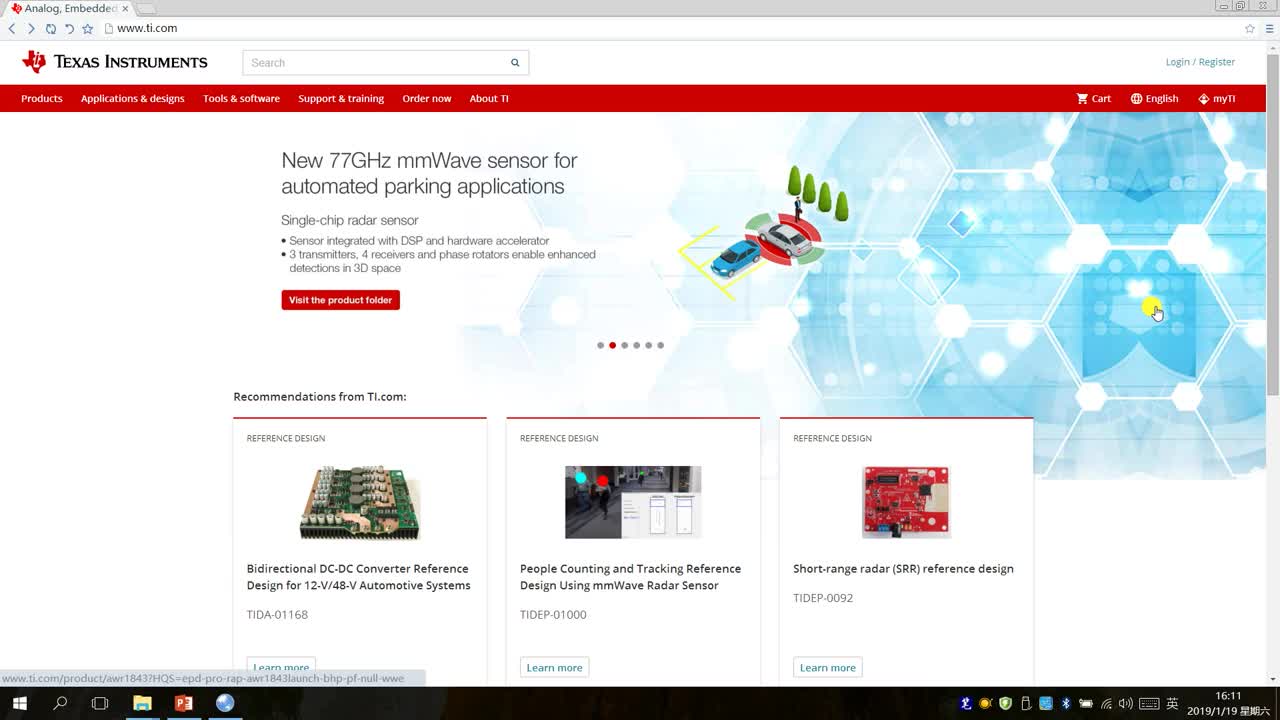Open the Tools & software menu

[x=241, y=99]
